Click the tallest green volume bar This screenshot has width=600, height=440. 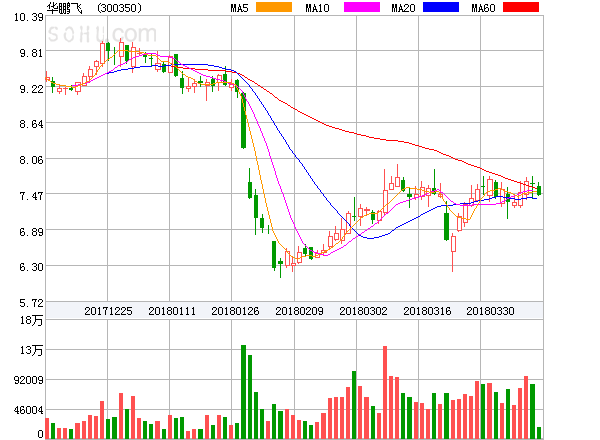coord(243,392)
